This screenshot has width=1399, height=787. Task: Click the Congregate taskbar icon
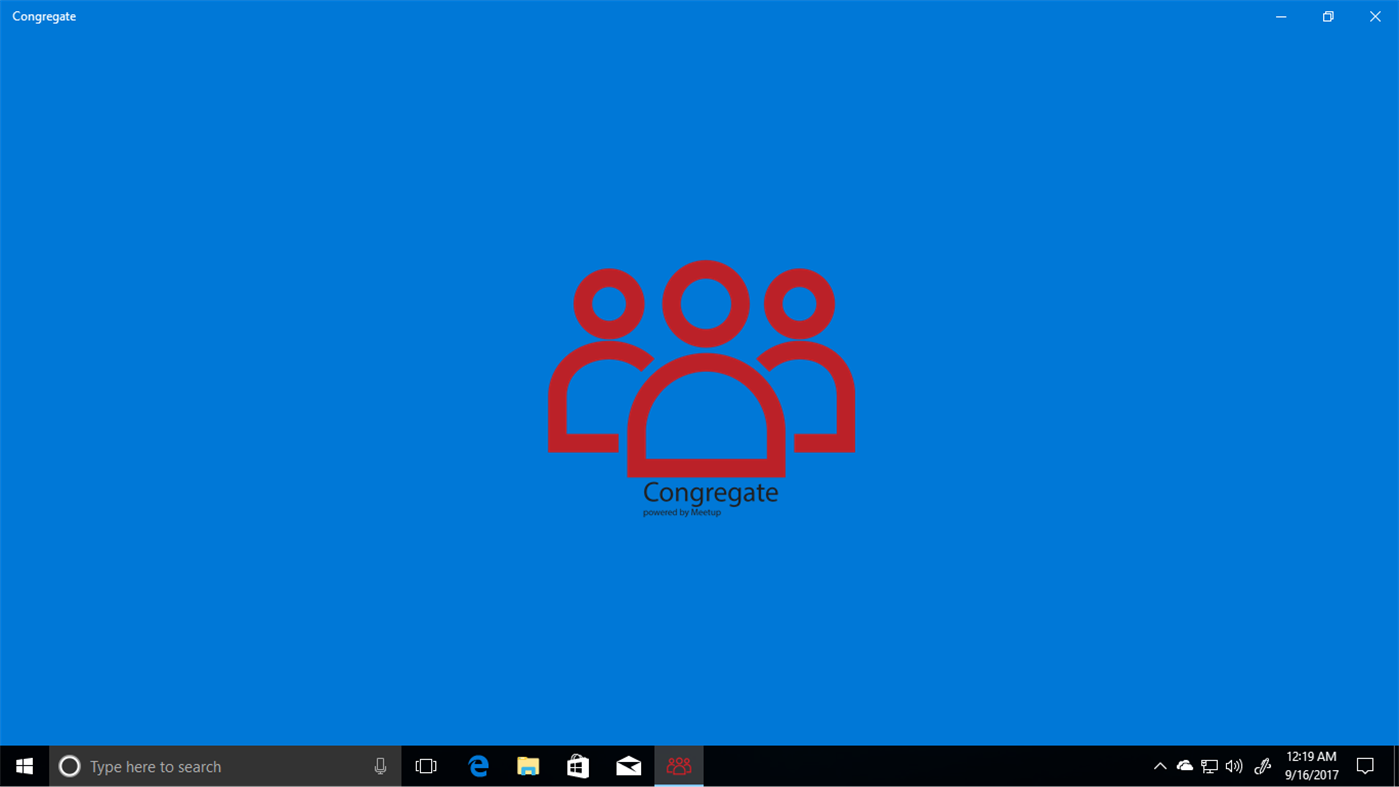point(678,766)
